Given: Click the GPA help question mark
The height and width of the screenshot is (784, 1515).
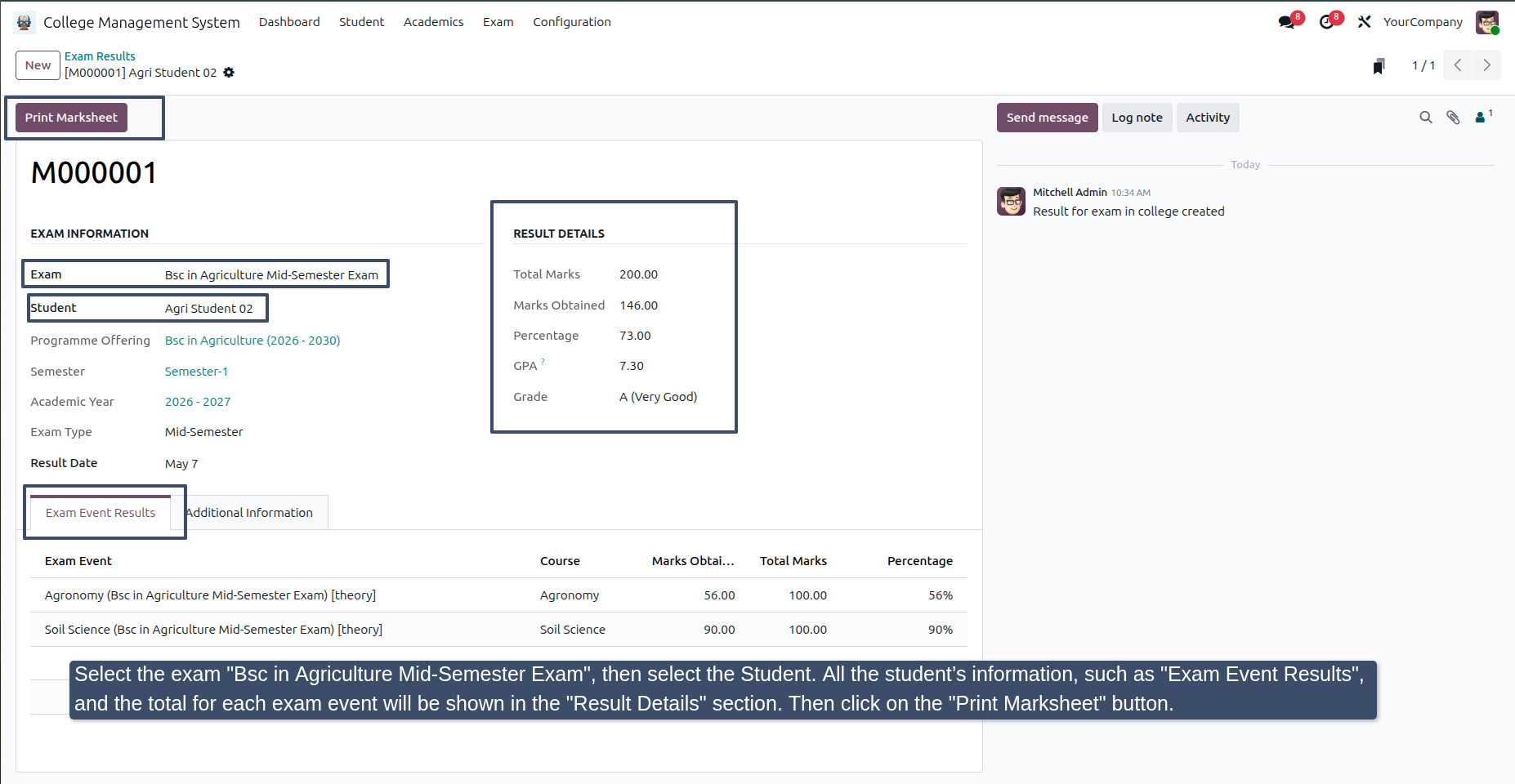Looking at the screenshot, I should 543,362.
